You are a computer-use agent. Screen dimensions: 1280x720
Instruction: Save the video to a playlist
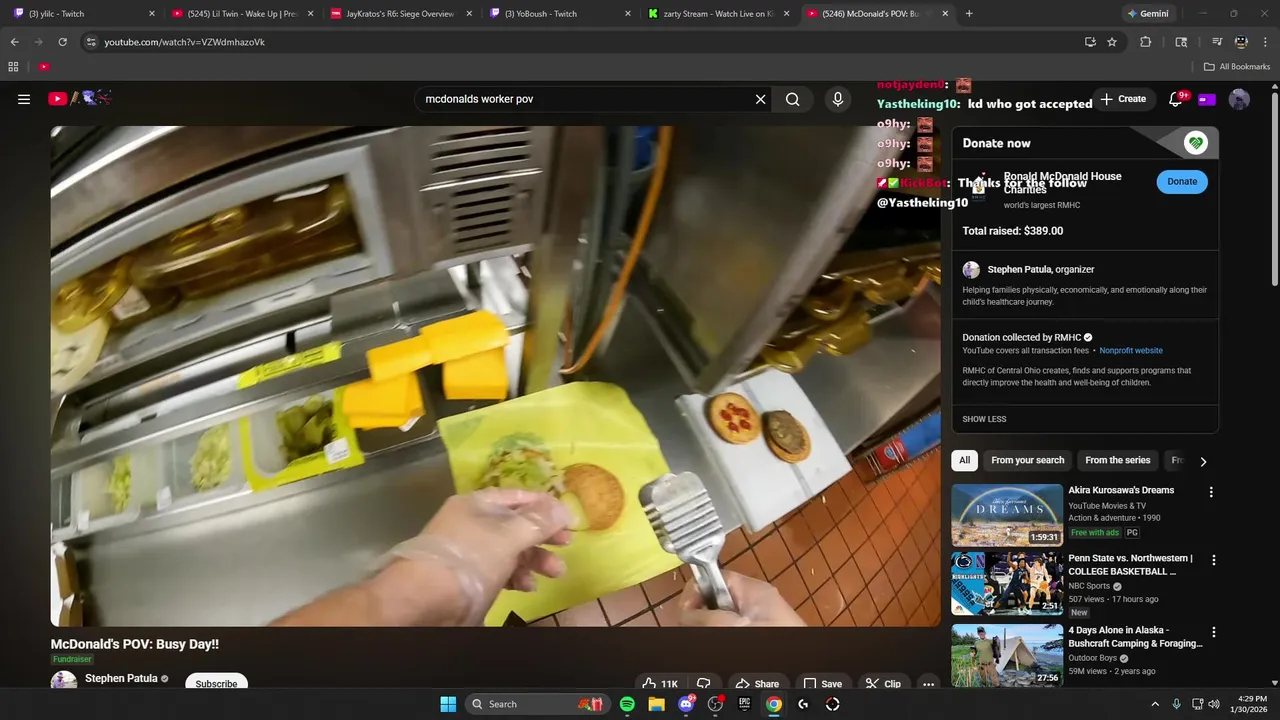(823, 684)
